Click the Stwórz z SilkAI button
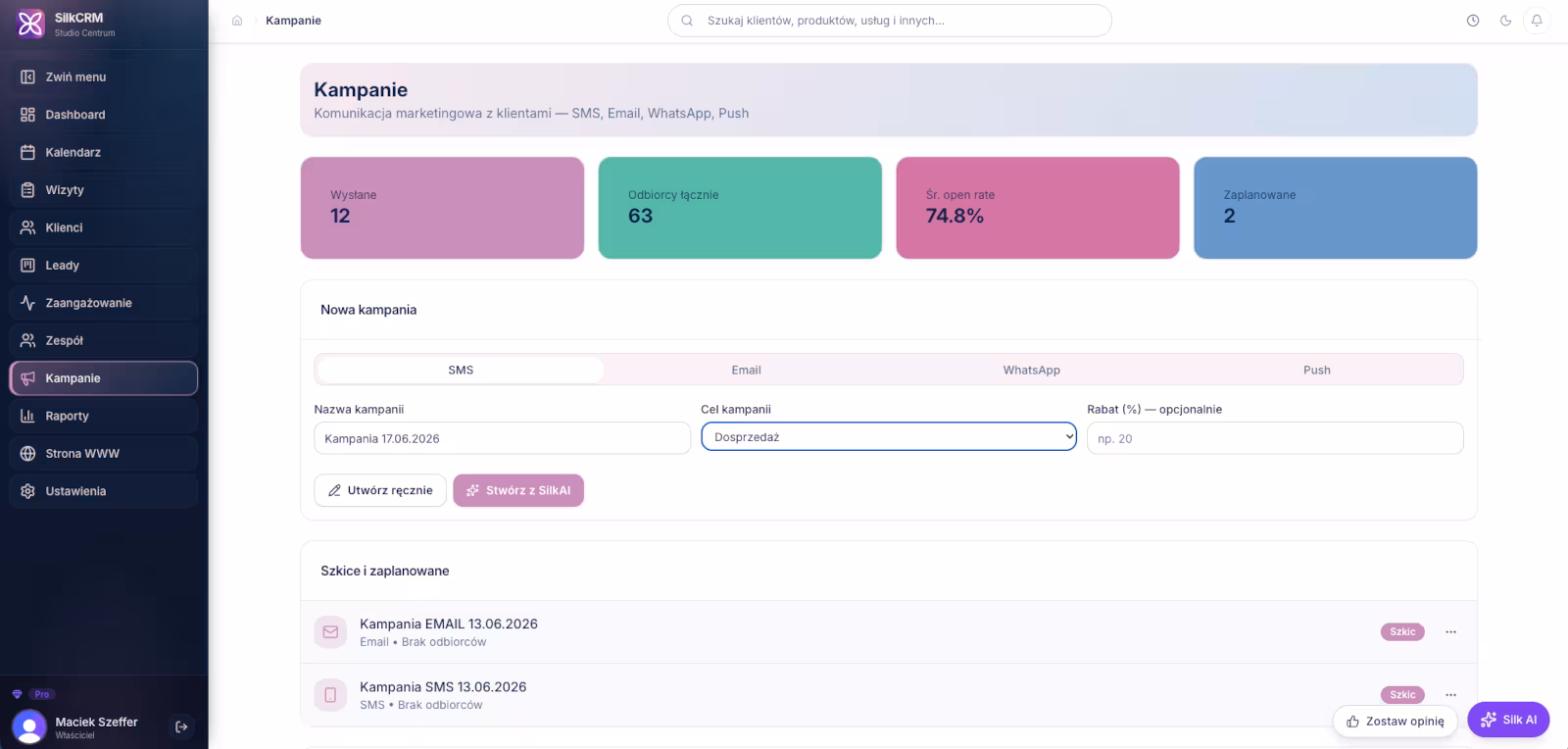The image size is (1568, 749). tap(518, 490)
